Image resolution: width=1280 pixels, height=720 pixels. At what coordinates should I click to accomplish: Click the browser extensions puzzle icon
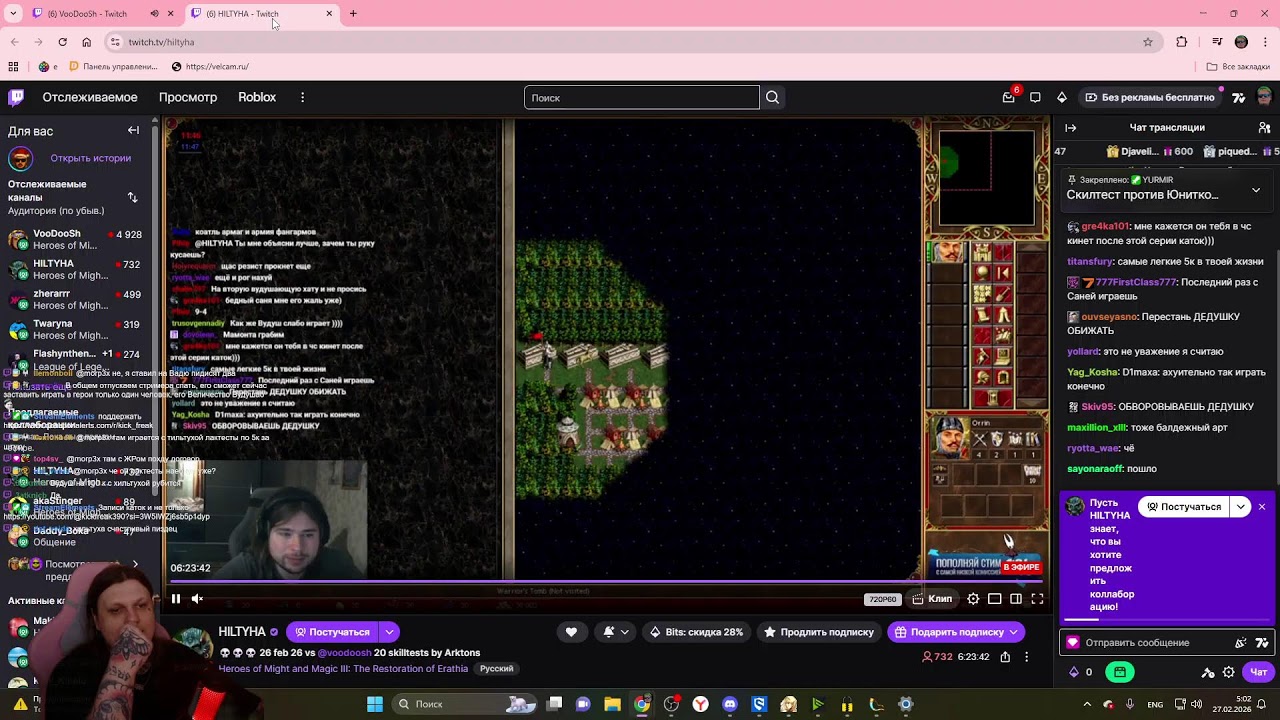tap(1182, 42)
